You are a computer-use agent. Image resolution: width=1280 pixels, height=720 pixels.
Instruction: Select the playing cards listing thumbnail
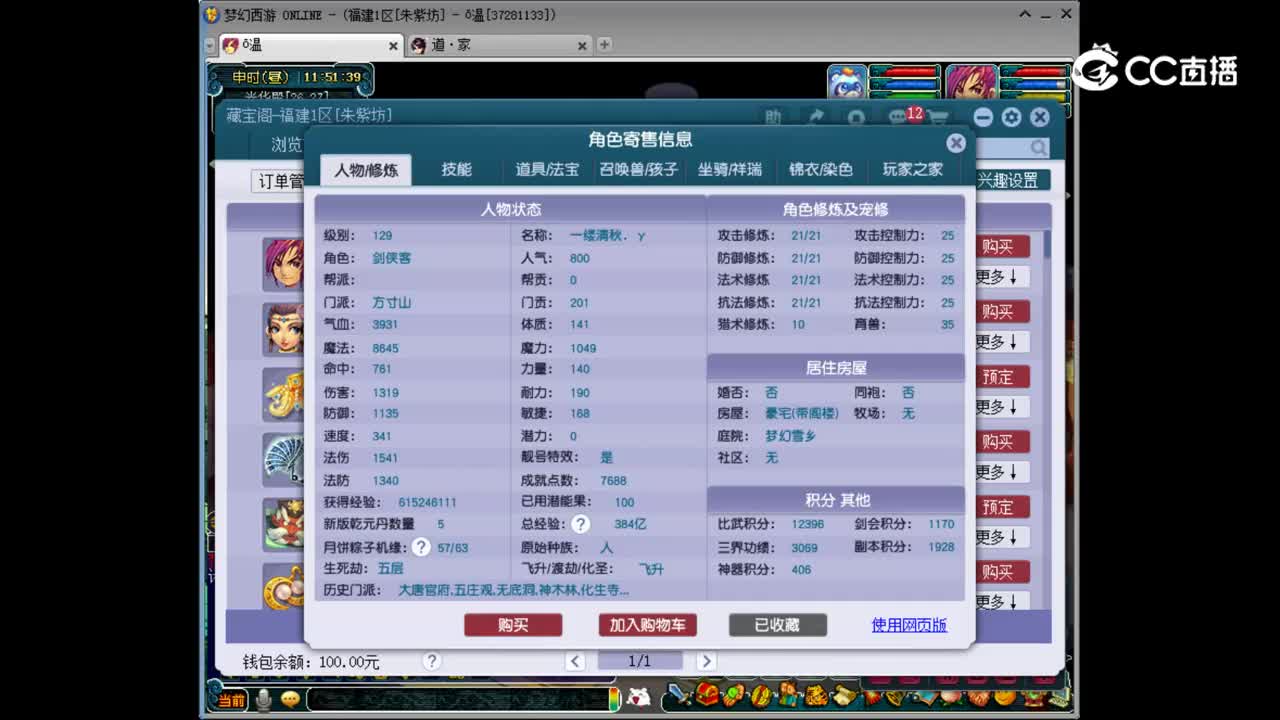point(283,459)
